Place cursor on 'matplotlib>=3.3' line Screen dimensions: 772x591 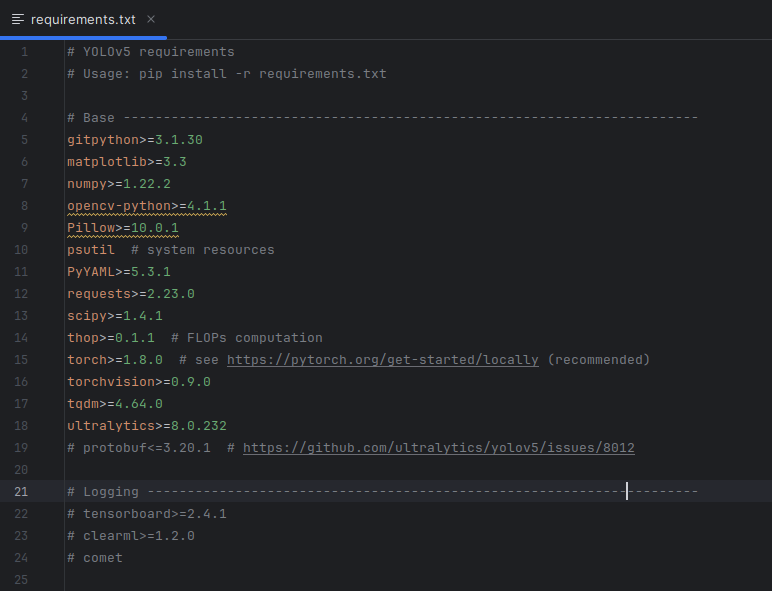(127, 162)
